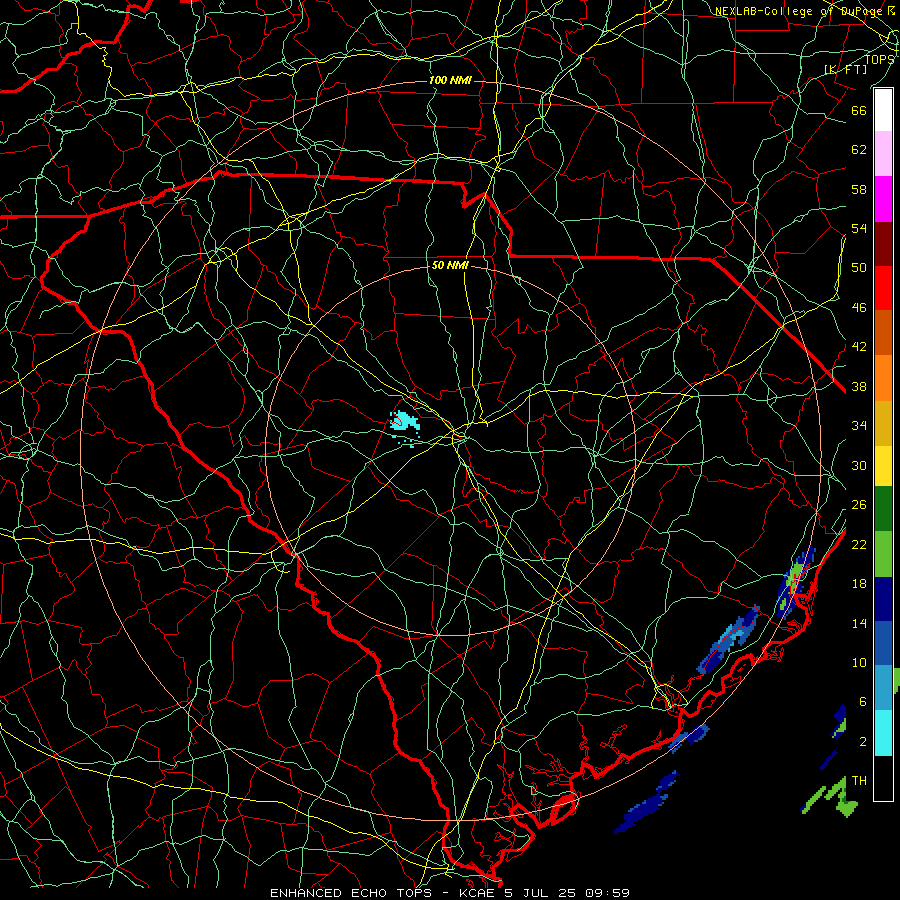Click the 'KCAE' radar site identifier
The image size is (900, 900).
click(476, 893)
